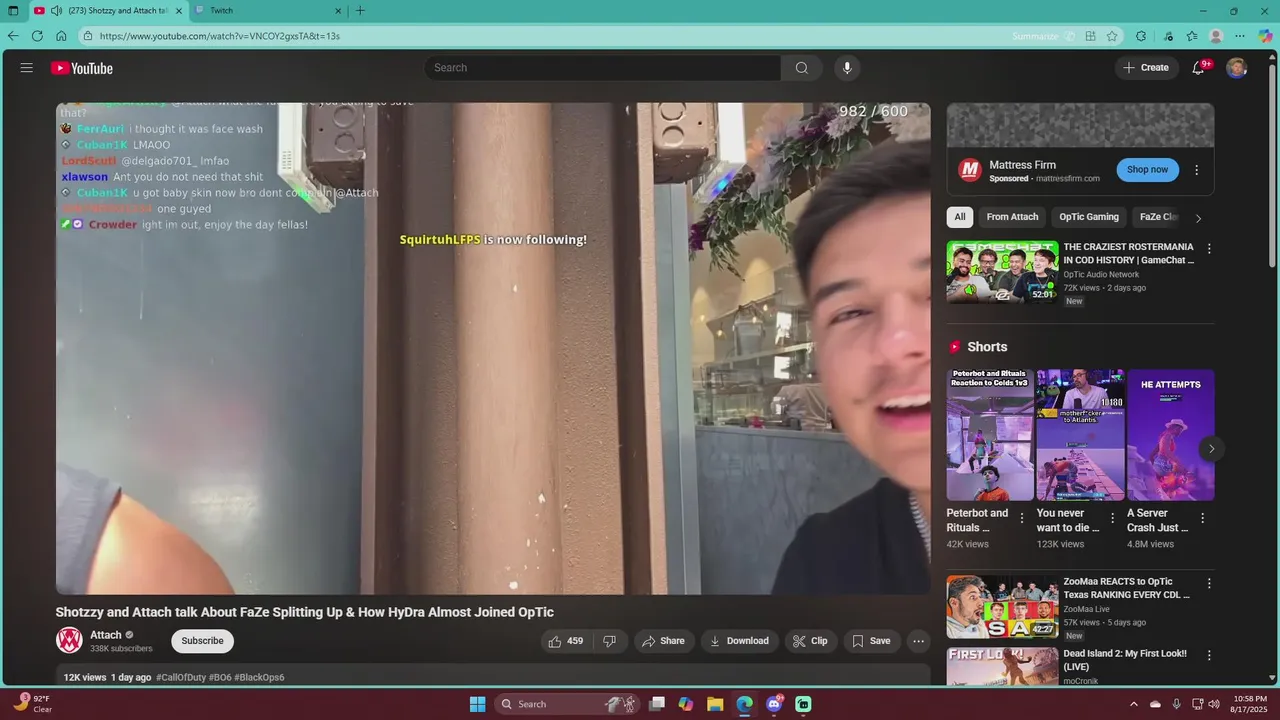Share the video
This screenshot has height=720, width=1280.
[x=663, y=641]
